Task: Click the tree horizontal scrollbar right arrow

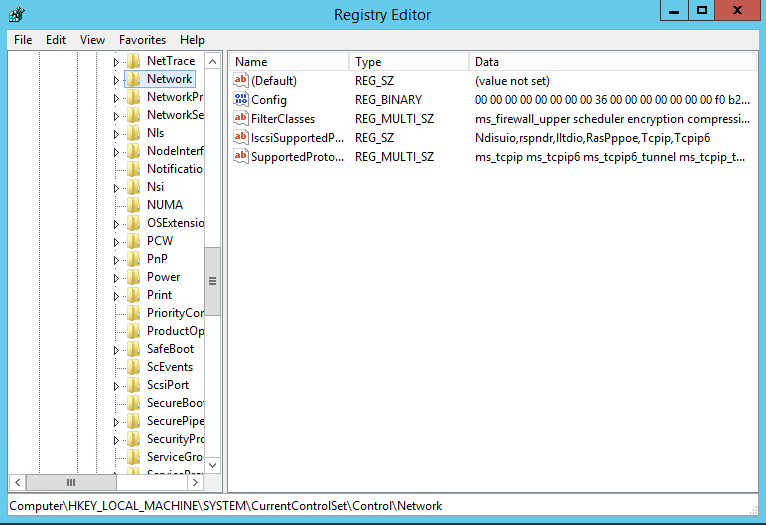Action: click(195, 481)
